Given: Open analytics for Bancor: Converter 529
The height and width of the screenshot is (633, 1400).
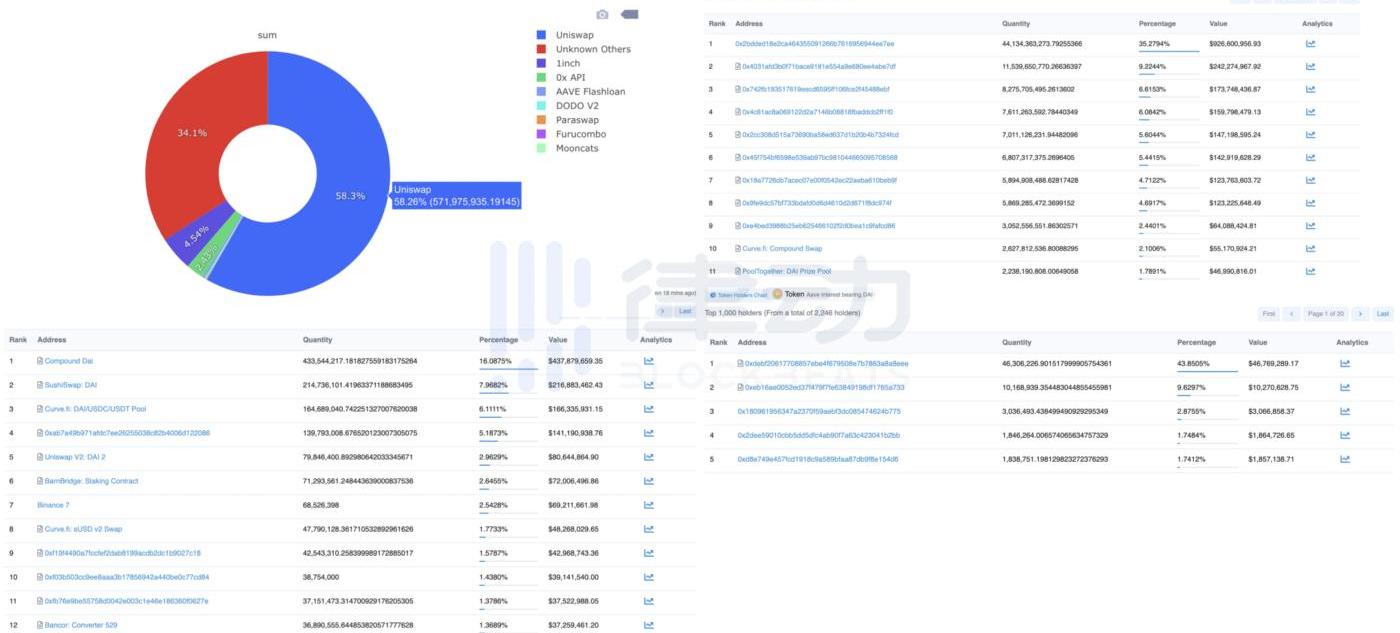Looking at the screenshot, I should (648, 625).
